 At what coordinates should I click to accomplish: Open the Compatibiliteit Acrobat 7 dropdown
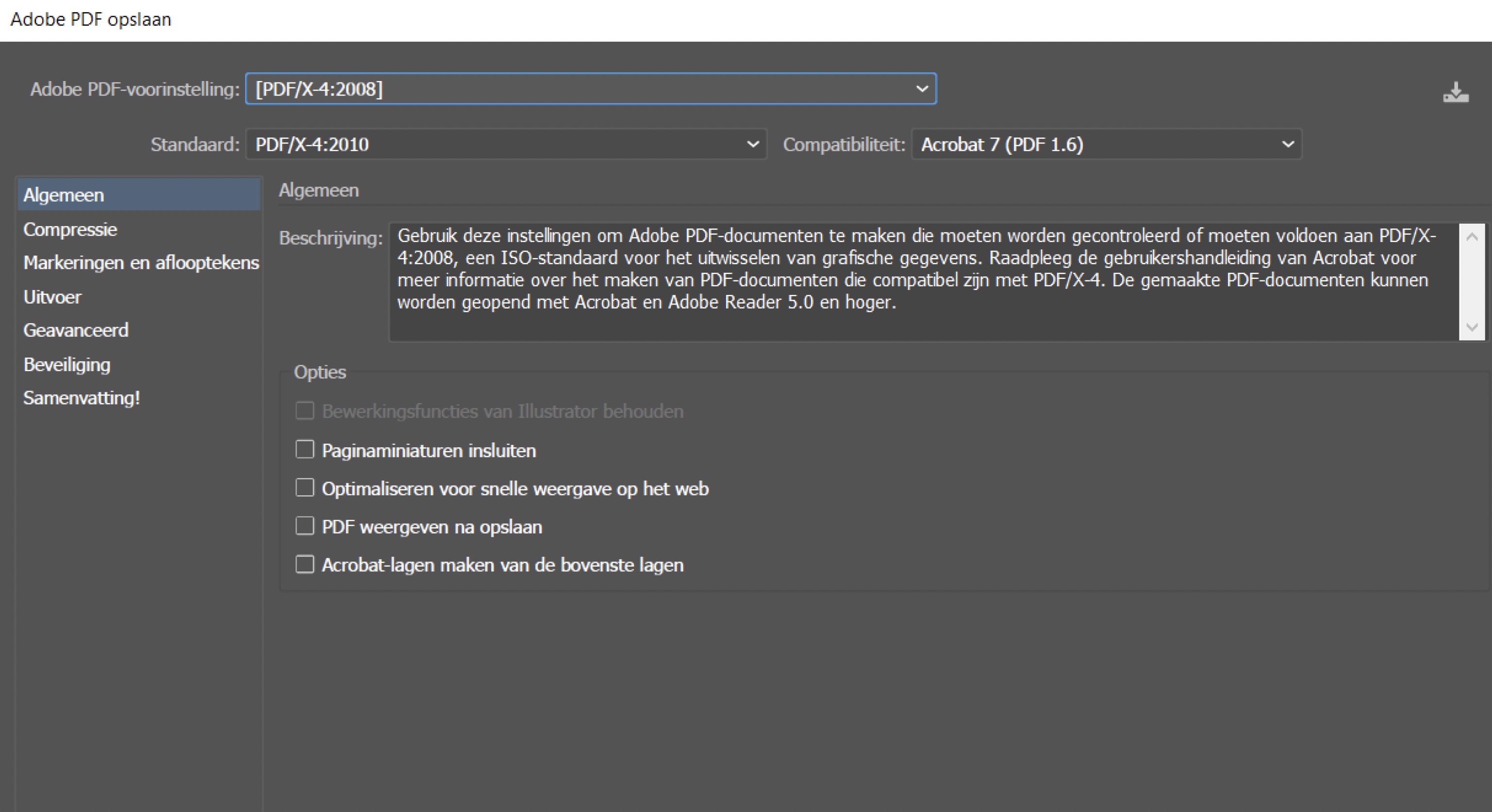pos(1106,144)
